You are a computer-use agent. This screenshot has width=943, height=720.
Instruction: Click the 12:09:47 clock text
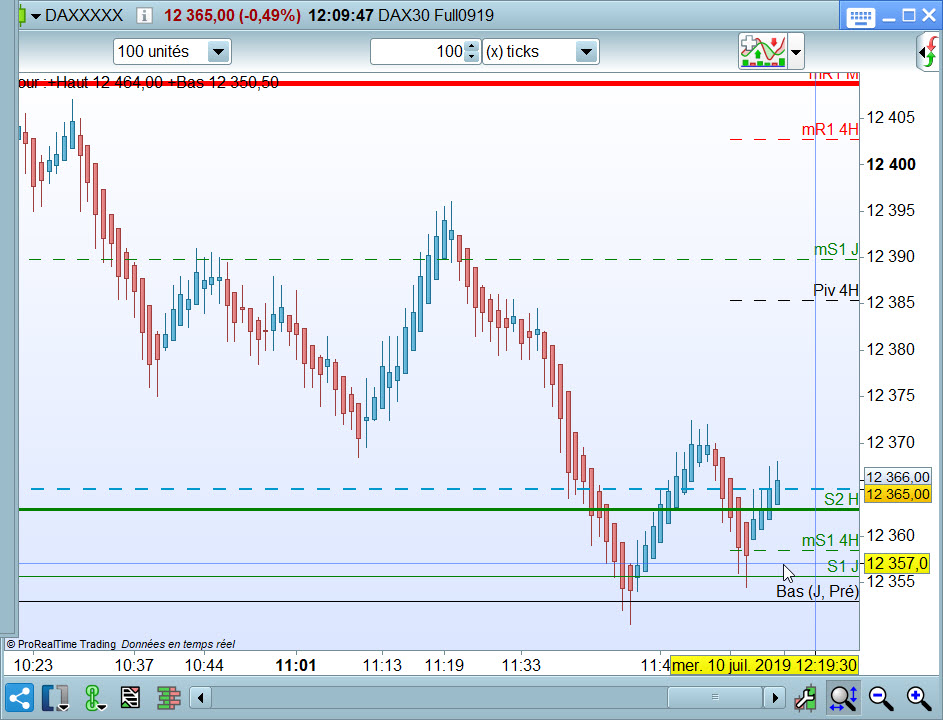[x=341, y=15]
